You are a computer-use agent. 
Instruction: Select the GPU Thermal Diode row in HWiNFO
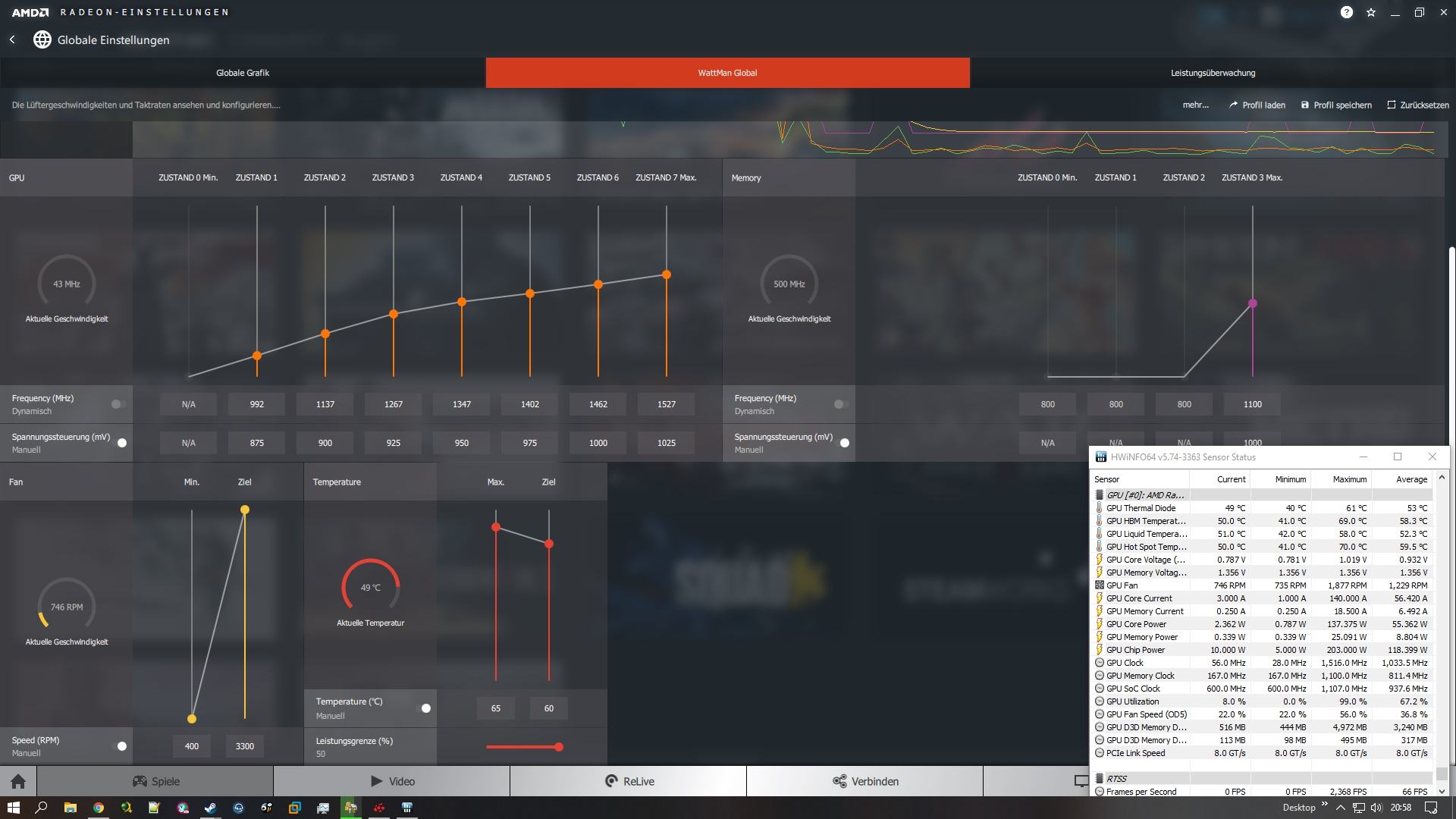click(1263, 508)
